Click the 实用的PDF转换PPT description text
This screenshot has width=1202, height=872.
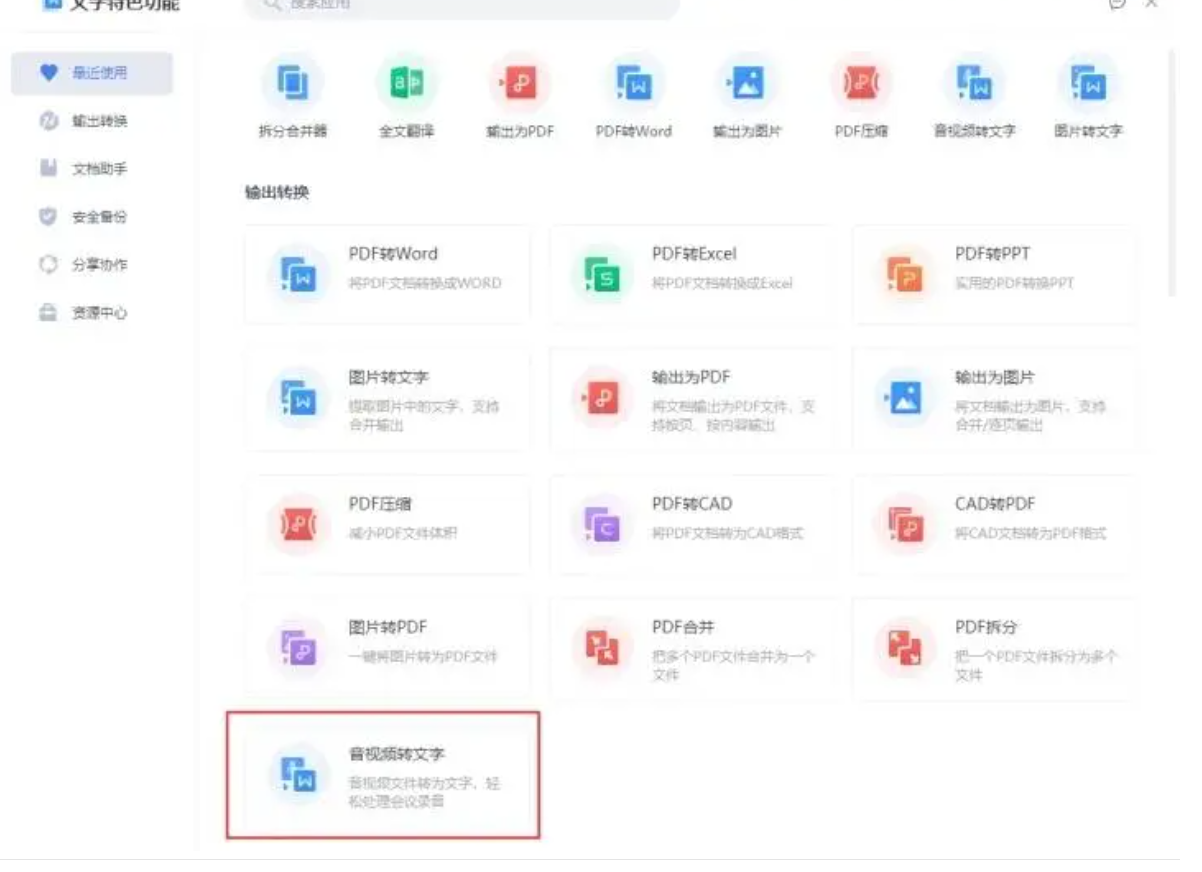coord(1014,283)
